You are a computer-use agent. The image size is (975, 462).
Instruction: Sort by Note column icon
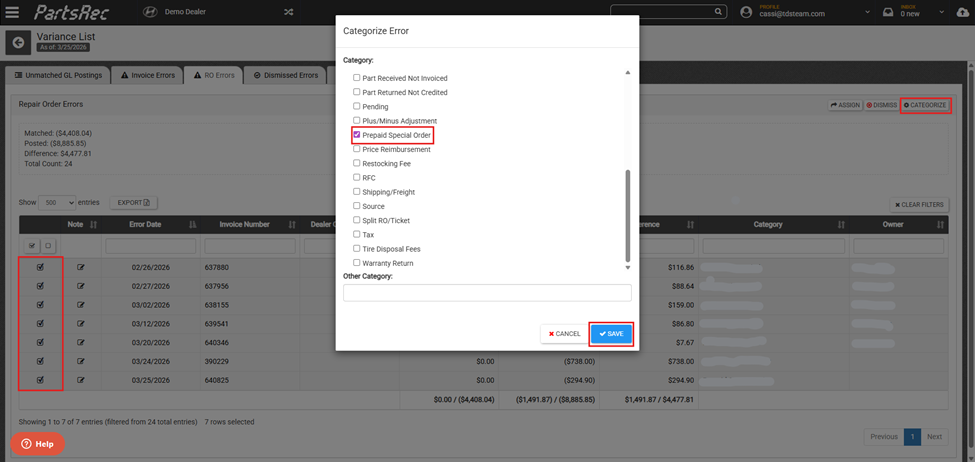tap(94, 224)
